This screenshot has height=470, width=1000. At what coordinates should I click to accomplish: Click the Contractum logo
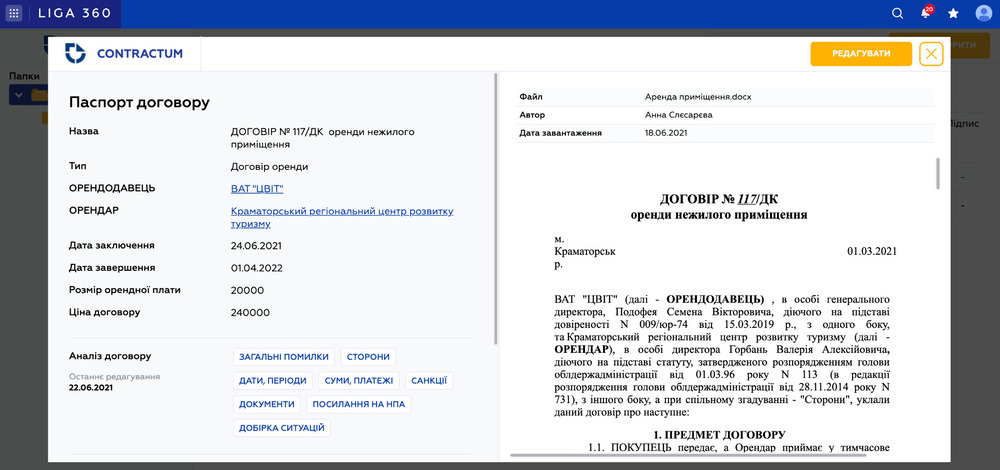124,54
